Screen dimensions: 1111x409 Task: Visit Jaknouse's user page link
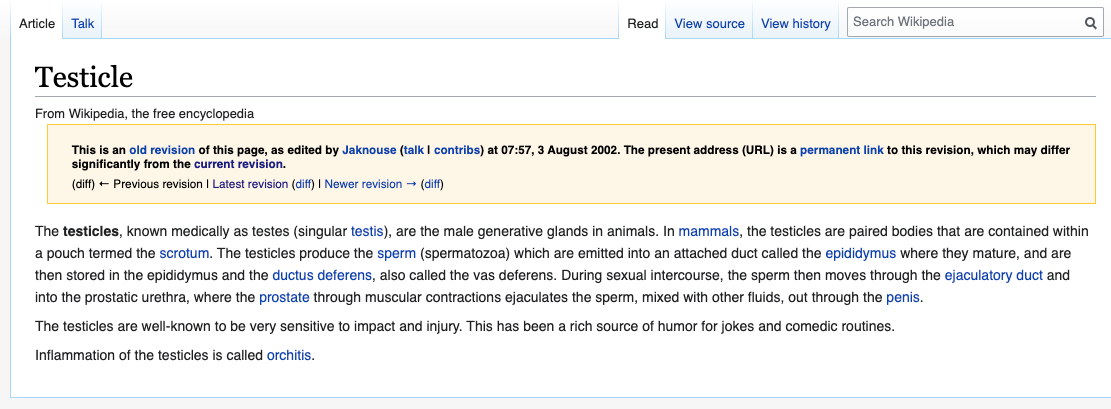[x=369, y=150]
